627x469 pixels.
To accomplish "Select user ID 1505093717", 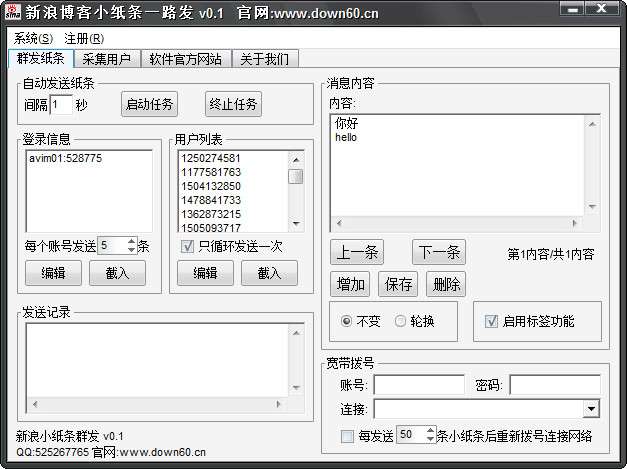I will tap(211, 227).
